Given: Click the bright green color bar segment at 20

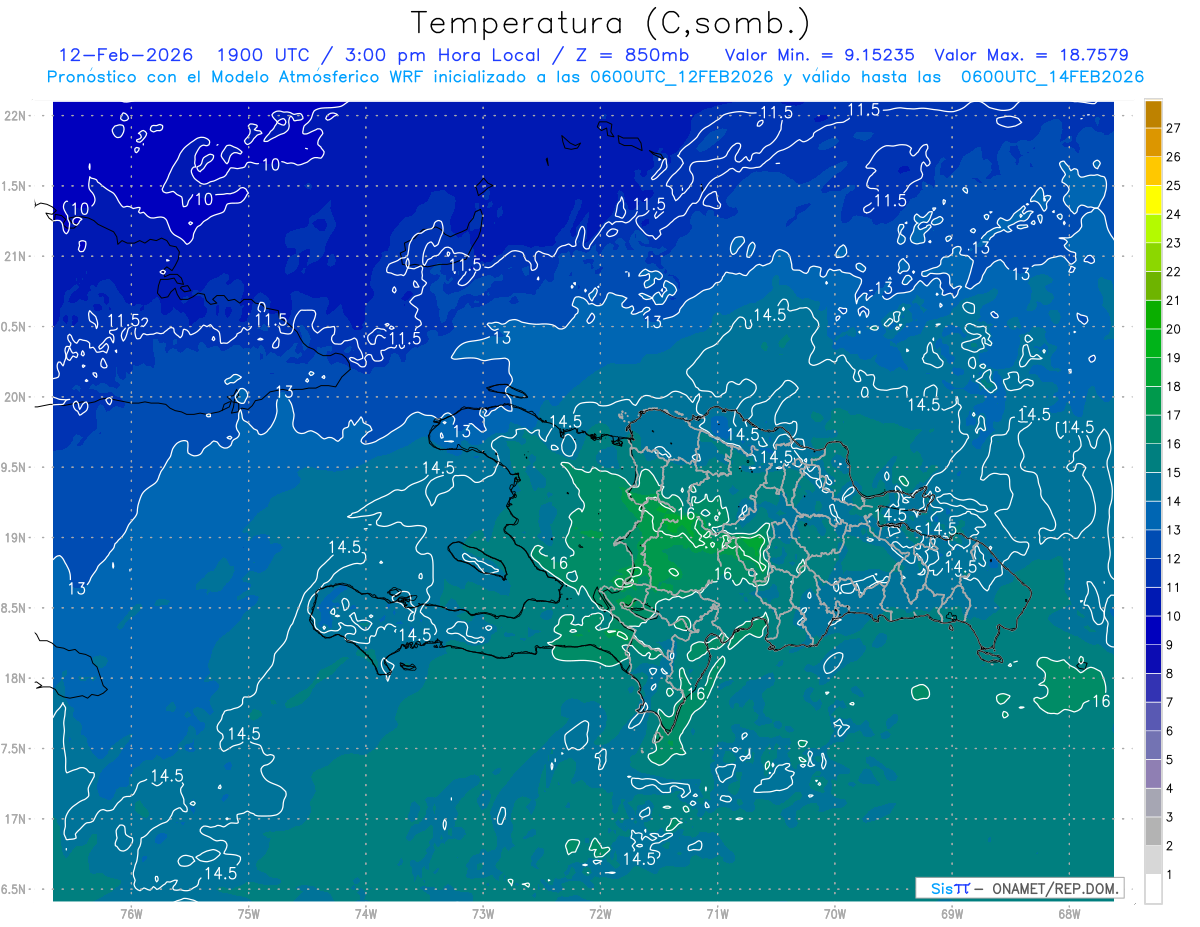Looking at the screenshot, I should pos(1153,315).
